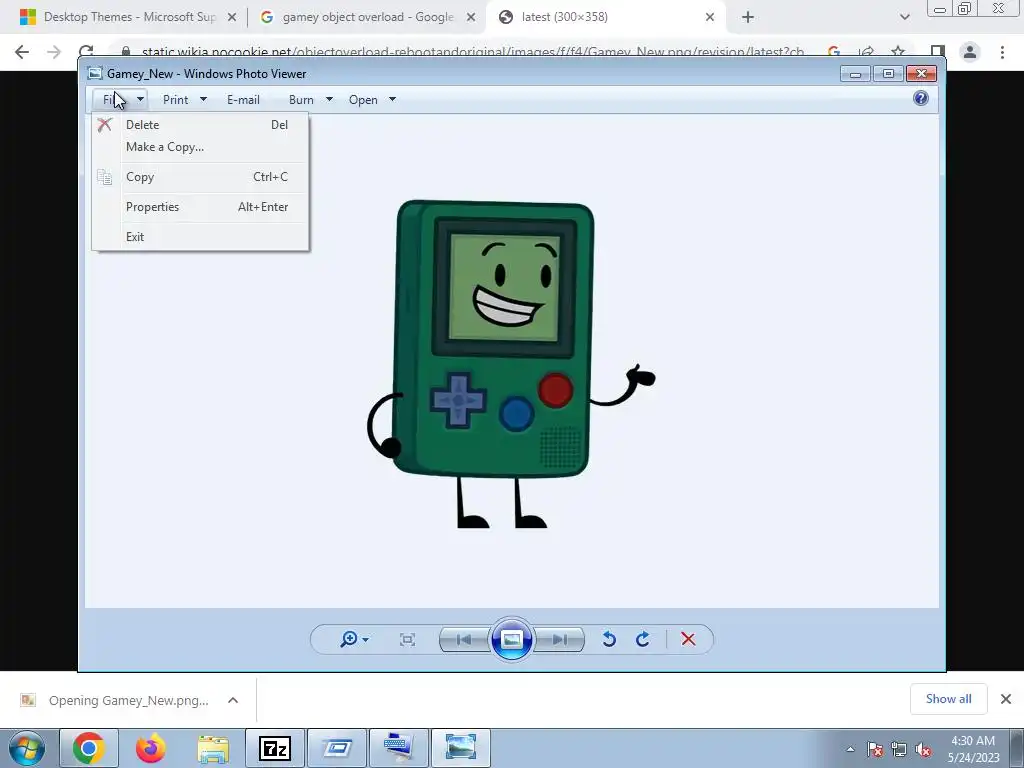
Task: Choose Make a Copy... menu entry
Action: pos(200,147)
